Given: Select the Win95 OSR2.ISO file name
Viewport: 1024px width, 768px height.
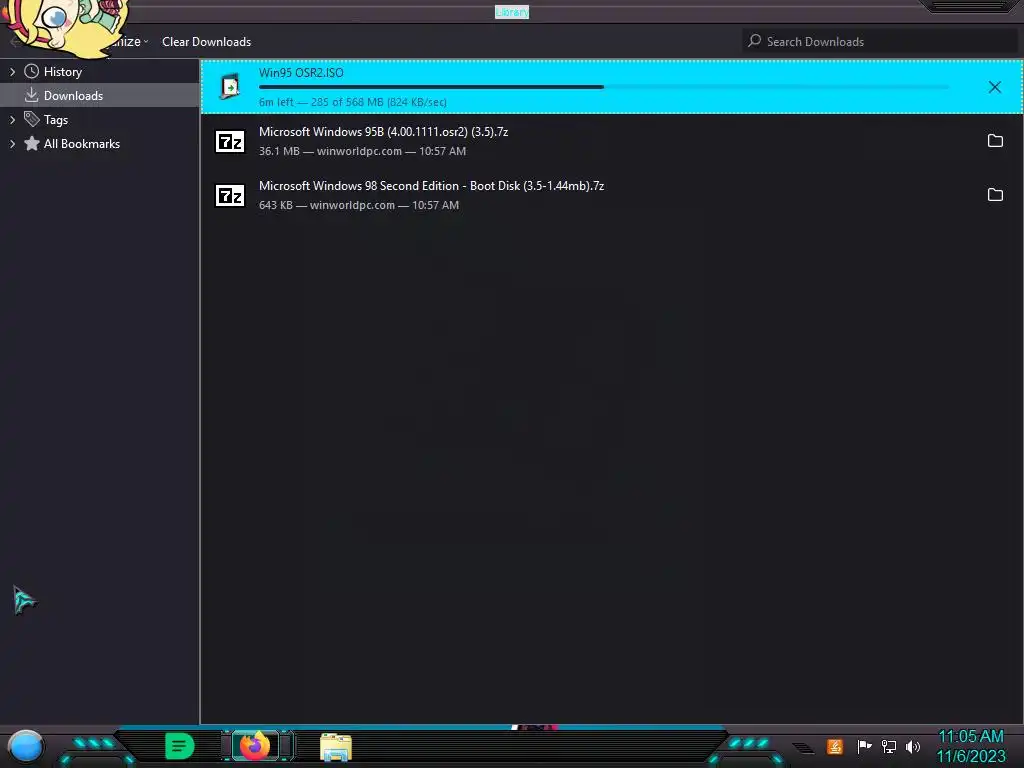Looking at the screenshot, I should click(x=301, y=72).
